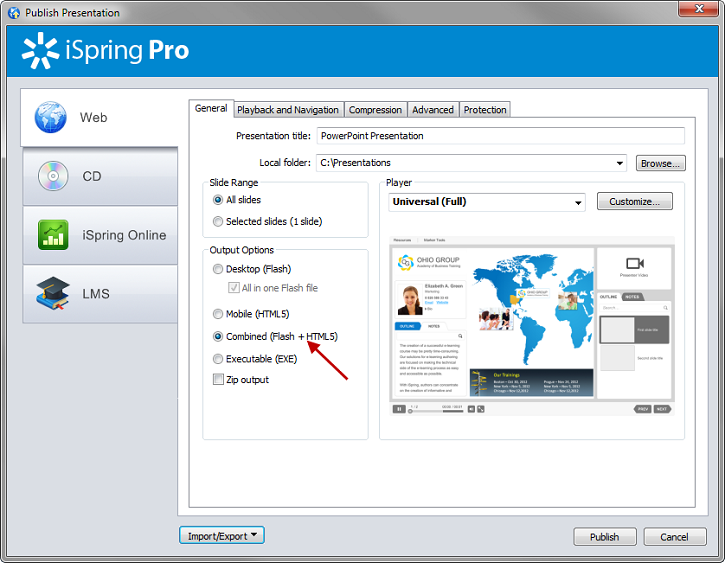The height and width of the screenshot is (563, 725).
Task: Open the Universal (Full) player dropdown
Action: tap(487, 202)
